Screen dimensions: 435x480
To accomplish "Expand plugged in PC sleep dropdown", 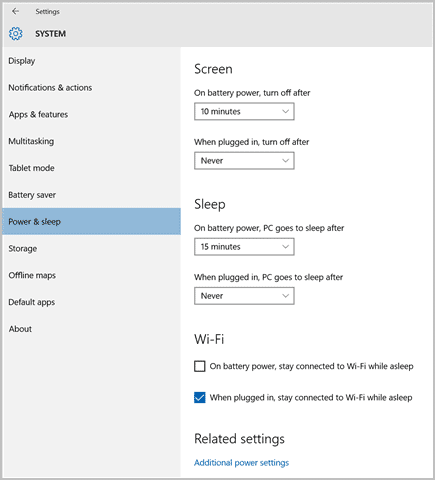I will click(244, 296).
